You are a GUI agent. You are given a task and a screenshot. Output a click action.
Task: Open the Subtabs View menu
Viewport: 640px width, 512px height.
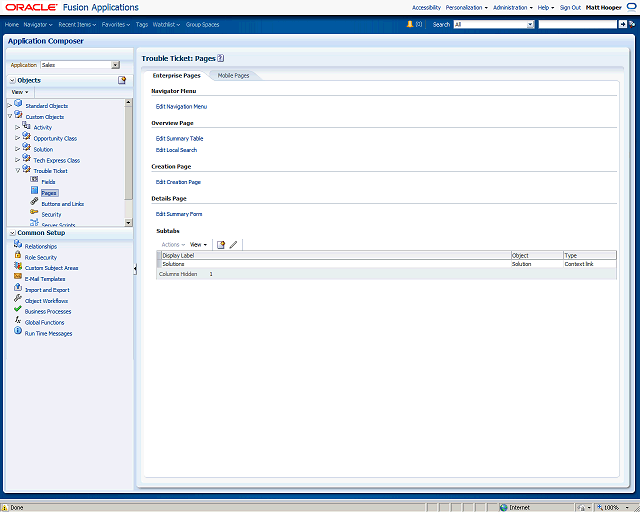pyautogui.click(x=198, y=245)
